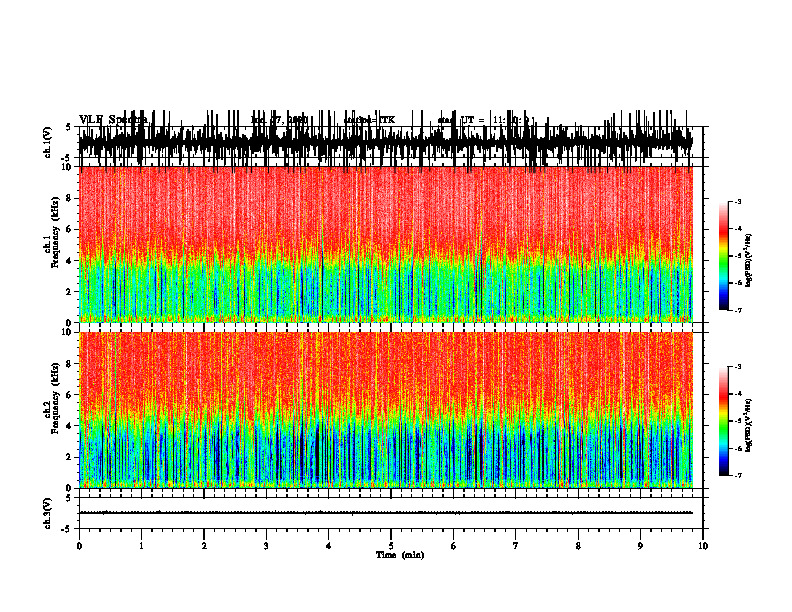The width and height of the screenshot is (792, 612).
Task: Click ch.1(V) axis tick label "-5"
Action: [x=67, y=159]
